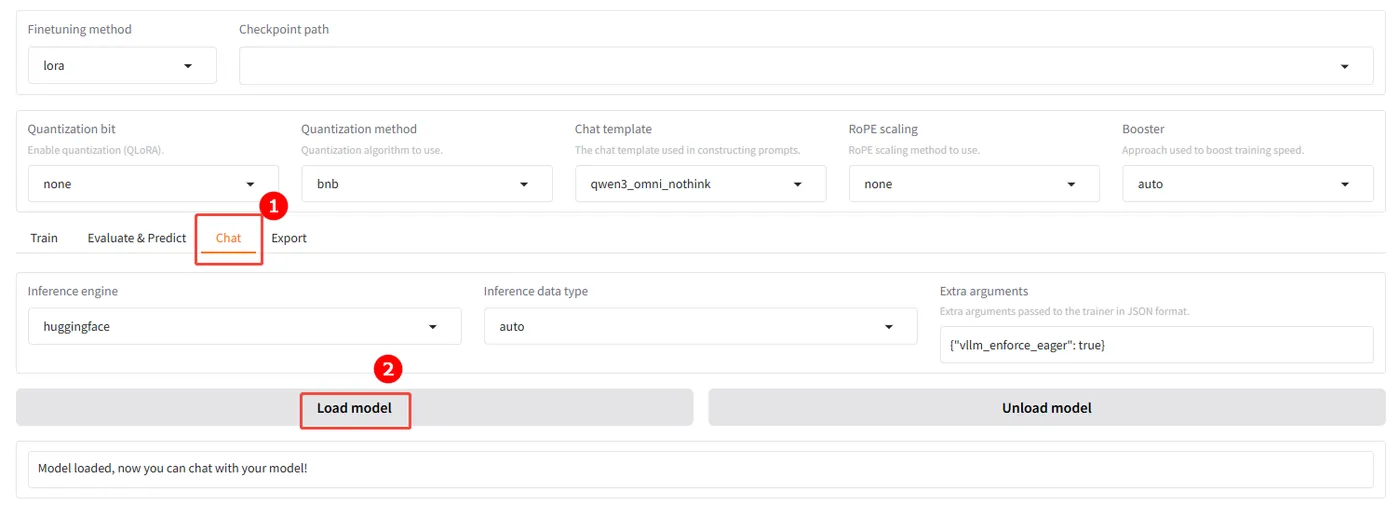Viewport: 1400px width, 505px height.
Task: Click the Extra arguments JSON field
Action: (x=1156, y=345)
